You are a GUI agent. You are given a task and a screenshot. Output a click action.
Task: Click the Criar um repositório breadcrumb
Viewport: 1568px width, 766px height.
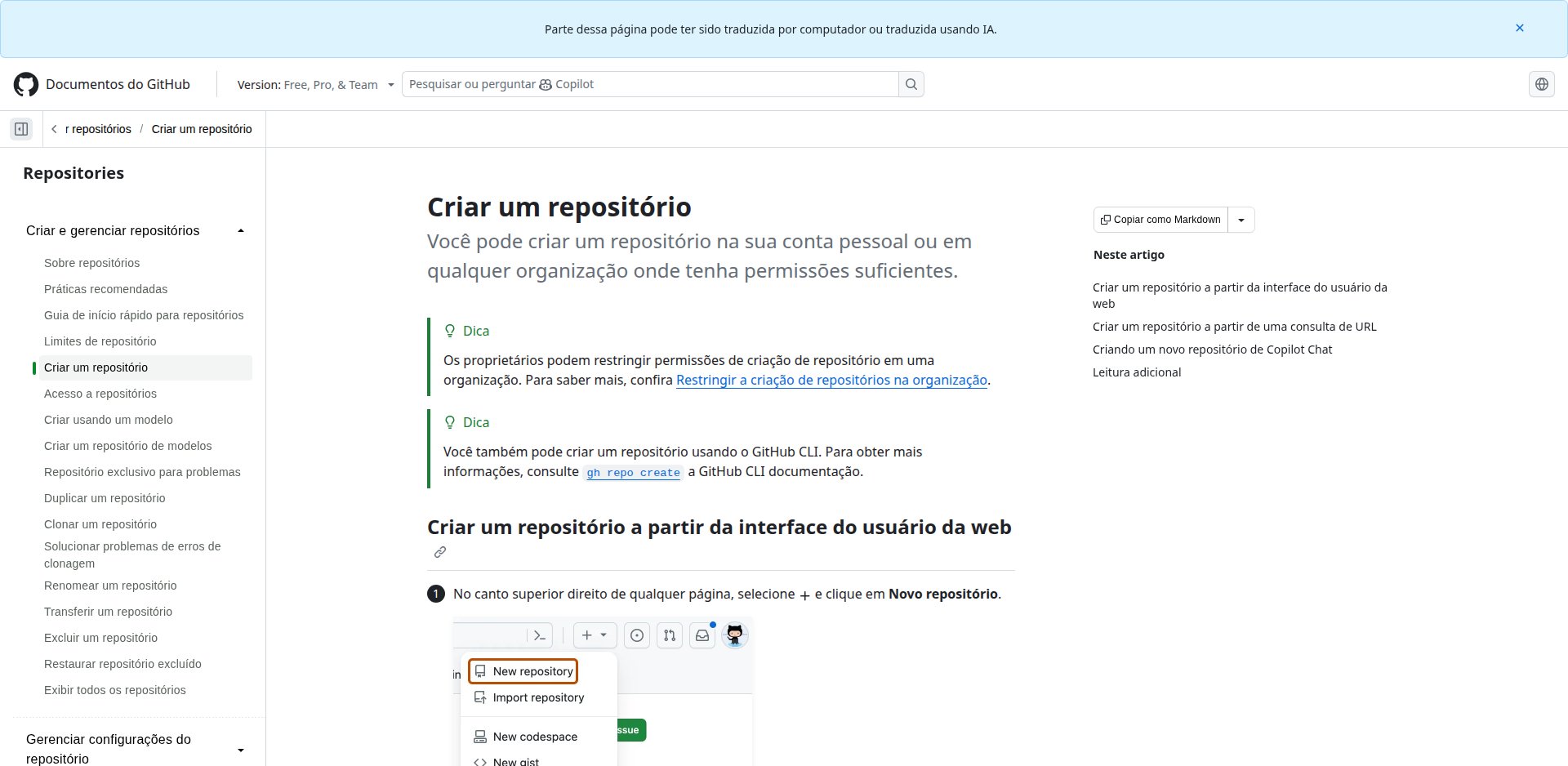pos(202,129)
